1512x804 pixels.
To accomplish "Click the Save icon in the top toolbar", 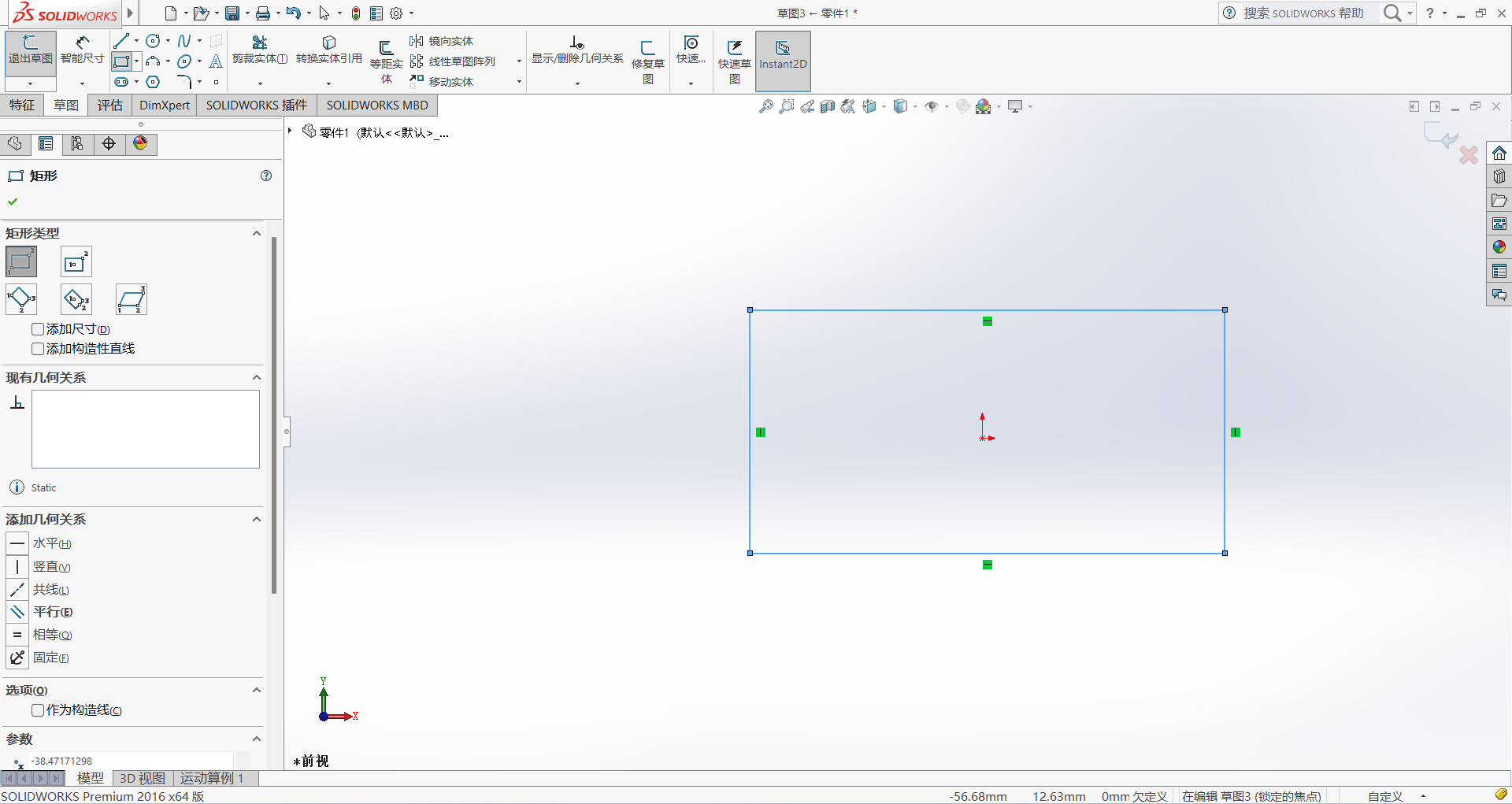I will tap(232, 13).
